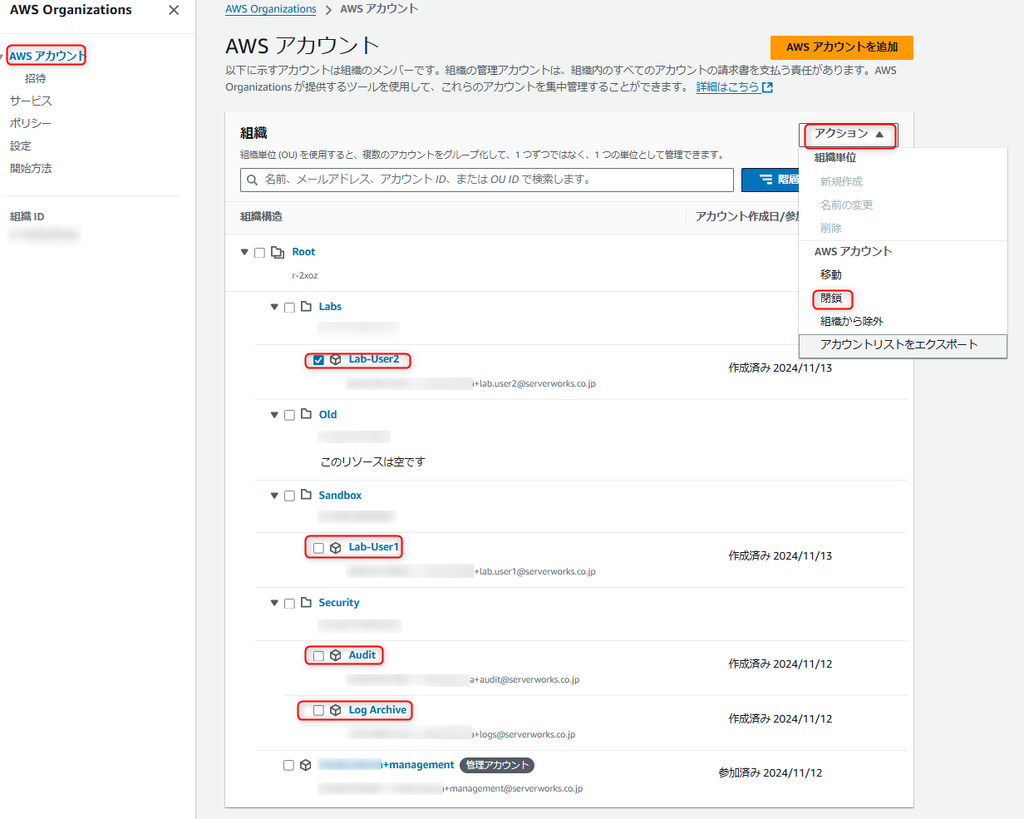Click the 管理アカウント badge
Viewport: 1024px width, 819px height.
coord(497,765)
